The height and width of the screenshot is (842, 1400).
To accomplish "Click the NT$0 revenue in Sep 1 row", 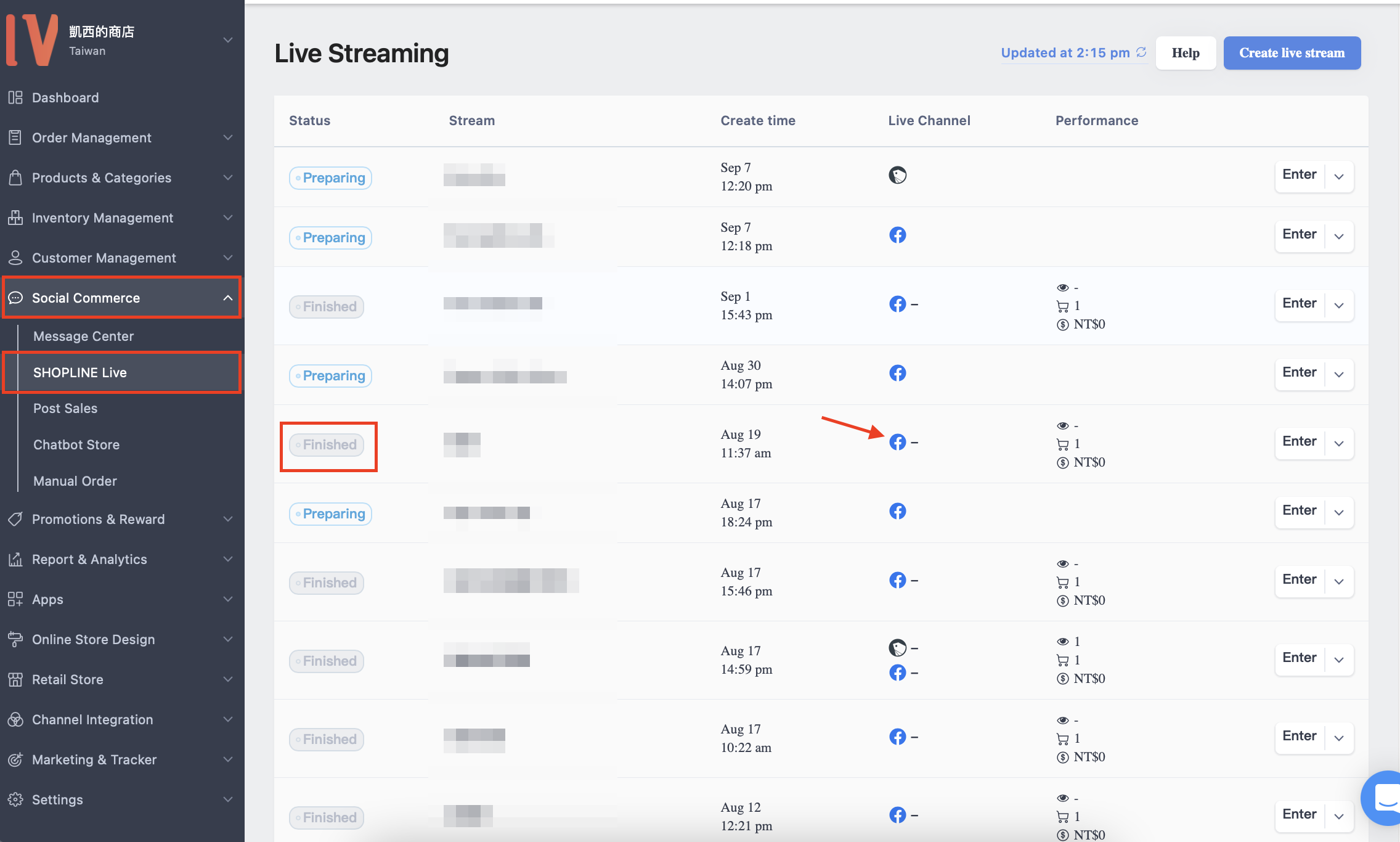I will [x=1089, y=324].
